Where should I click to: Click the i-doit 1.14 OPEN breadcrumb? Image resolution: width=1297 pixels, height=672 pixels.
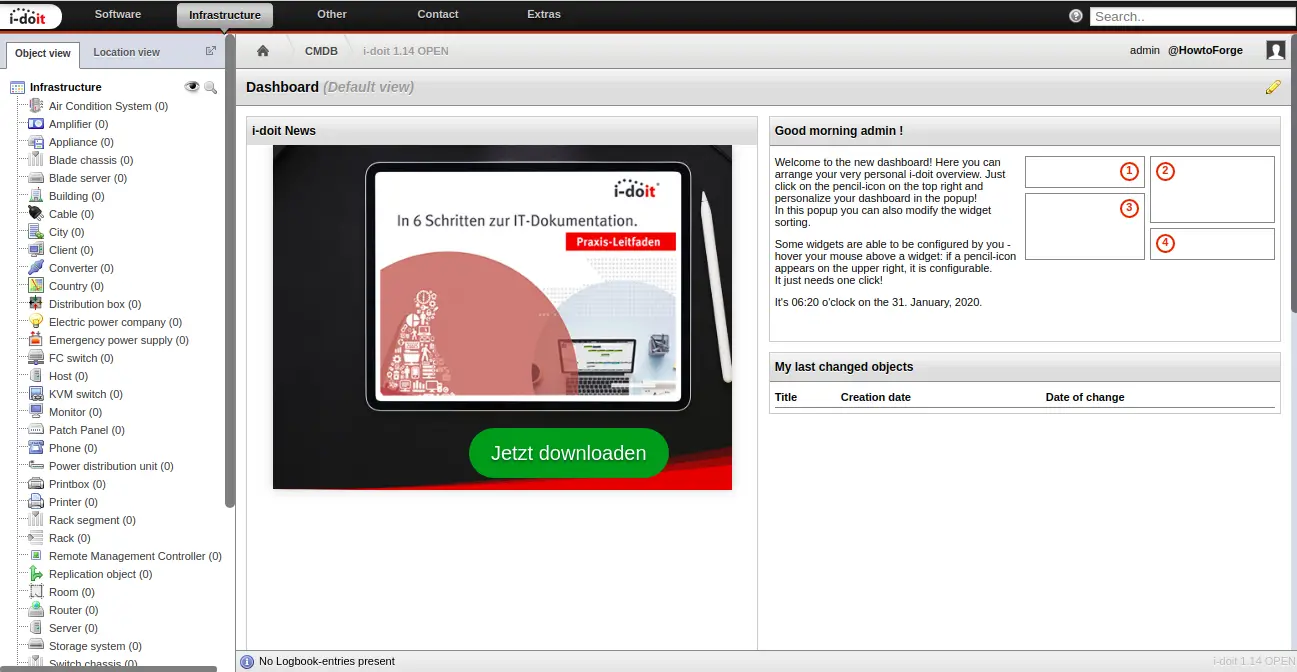tap(406, 51)
